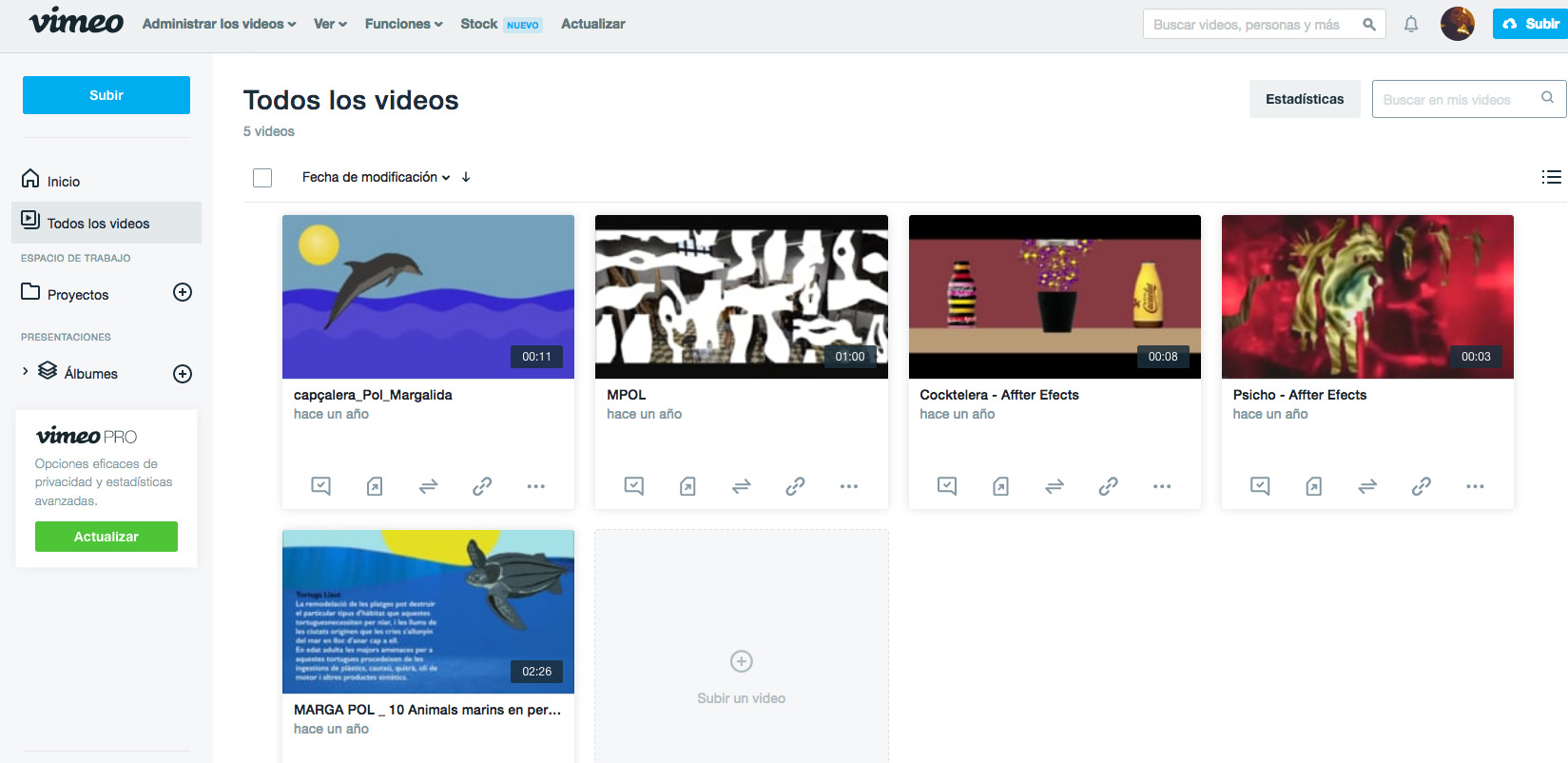The image size is (1568, 763).
Task: Switch to list view layout
Action: (x=1551, y=177)
